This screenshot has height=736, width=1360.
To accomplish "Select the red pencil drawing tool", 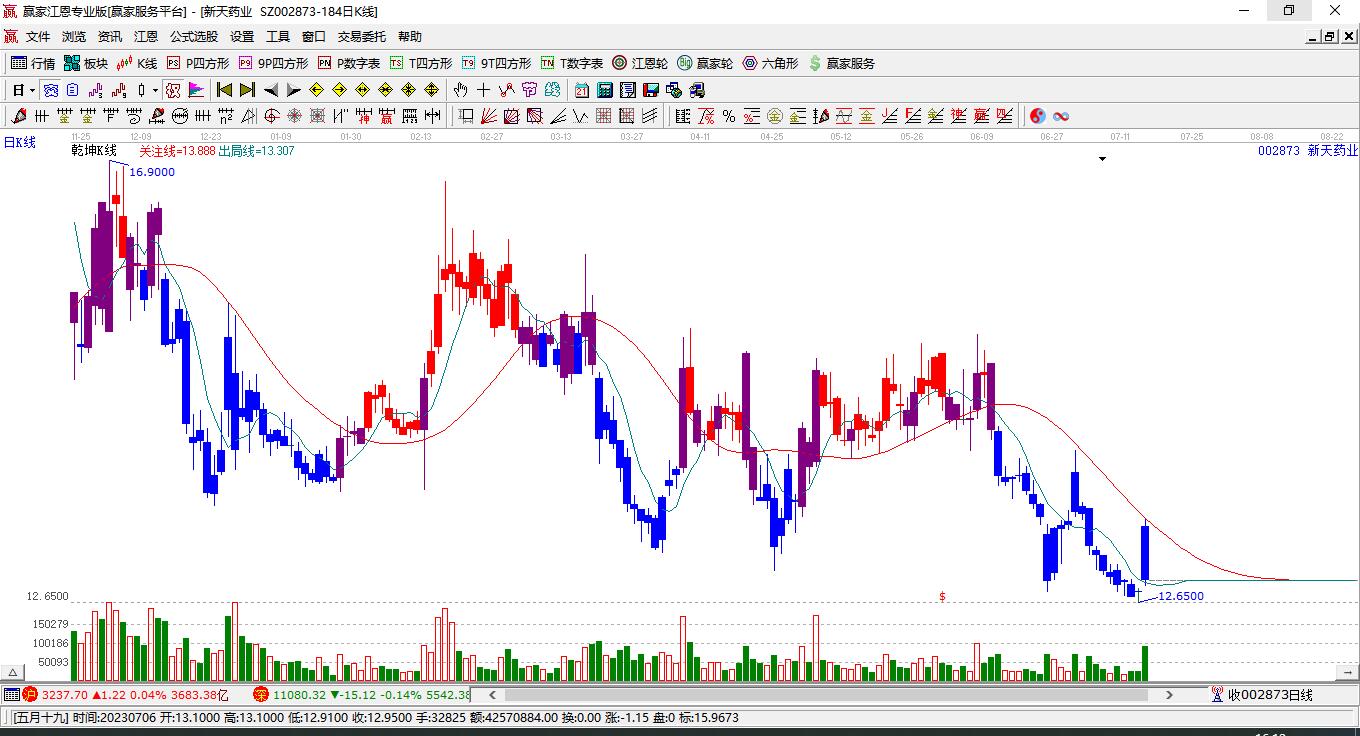I will (x=17, y=116).
